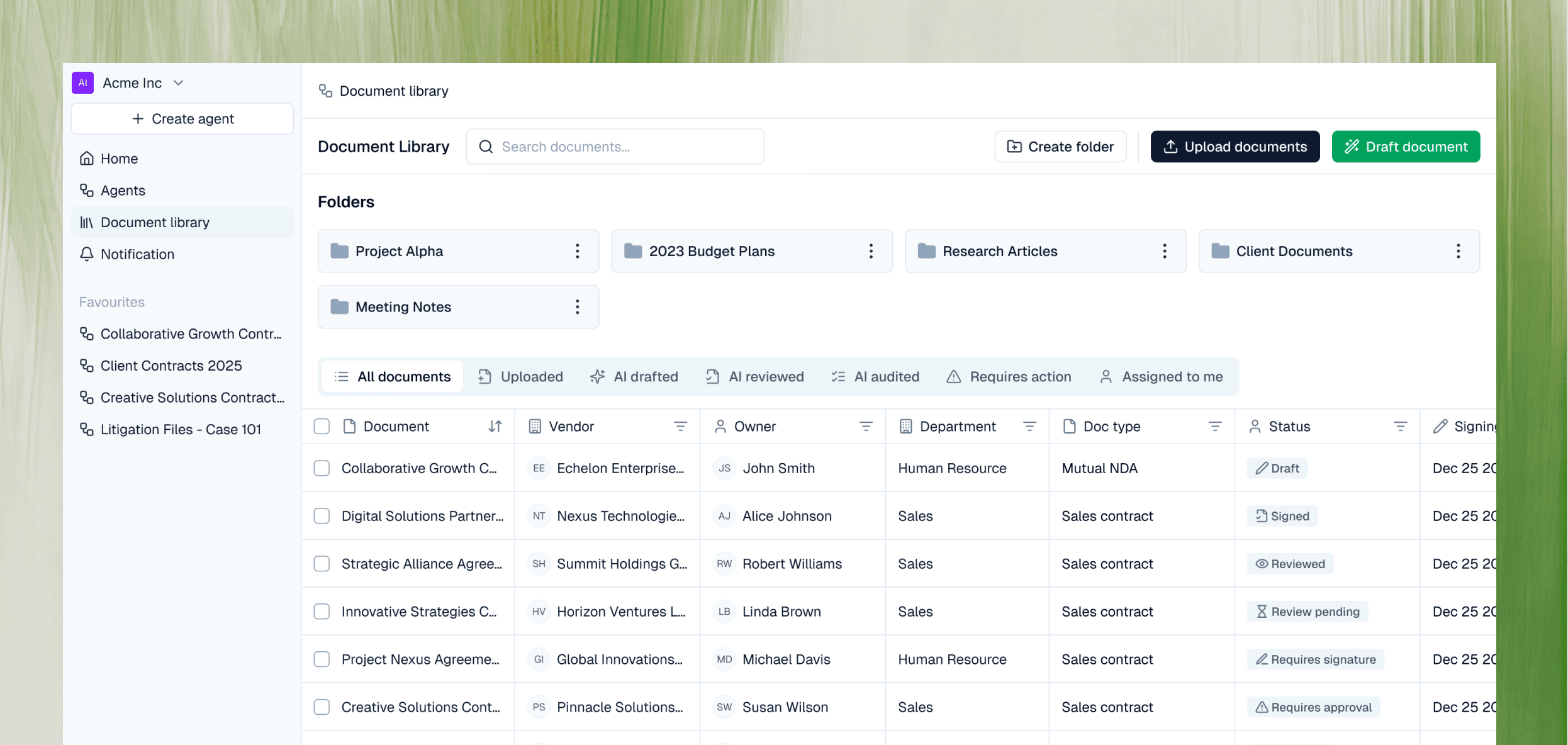Open three-dot menu for Project Alpha folder

pyautogui.click(x=577, y=251)
